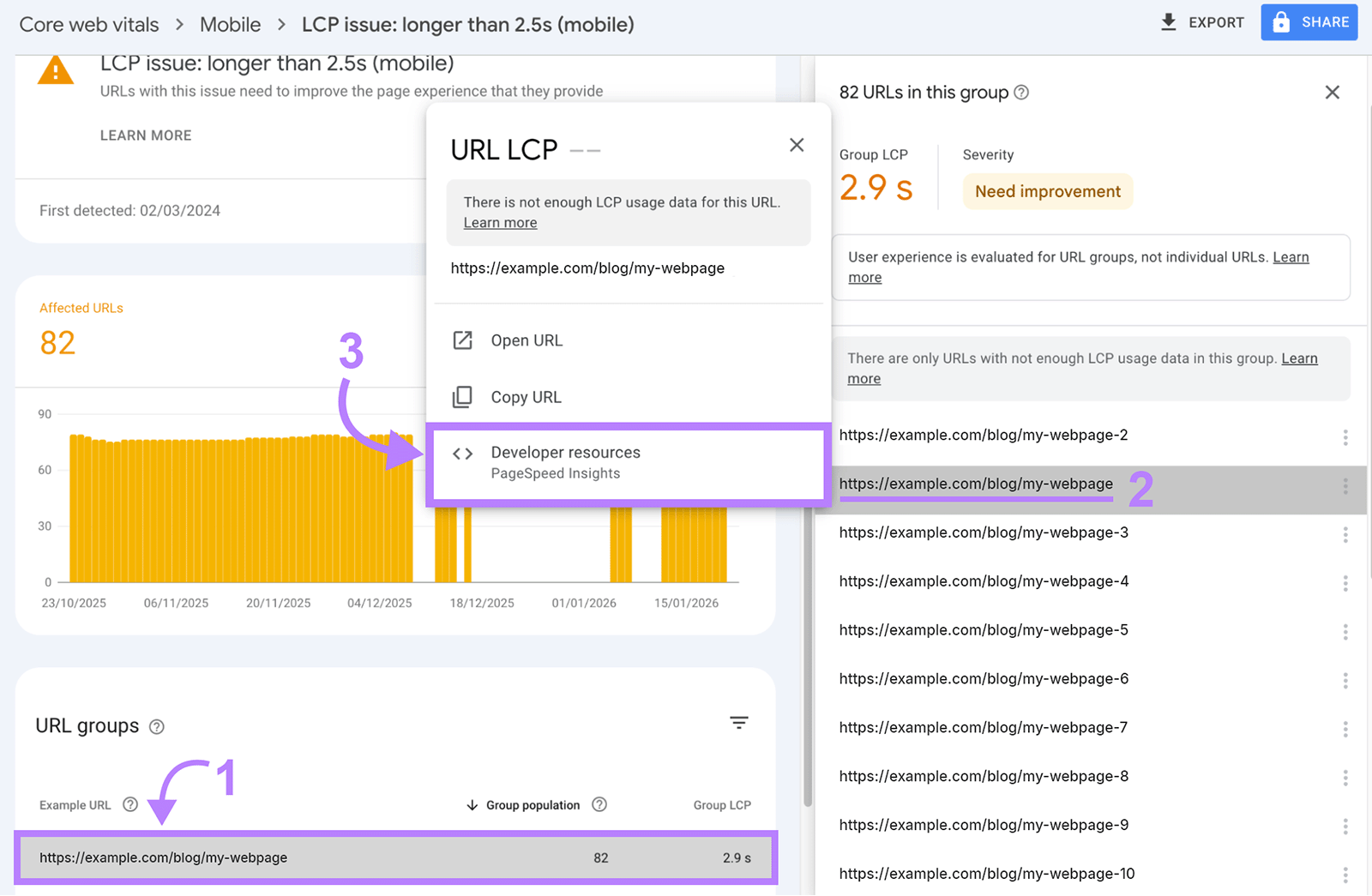Viewport: 1372px width, 896px height.
Task: Click the Developer resources code icon
Action: point(463,454)
